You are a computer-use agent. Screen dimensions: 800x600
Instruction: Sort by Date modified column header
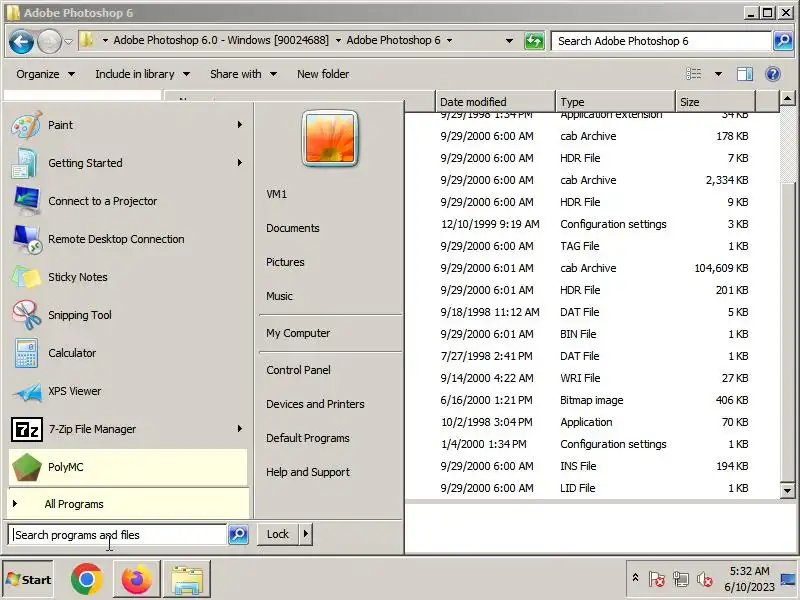pyautogui.click(x=495, y=102)
